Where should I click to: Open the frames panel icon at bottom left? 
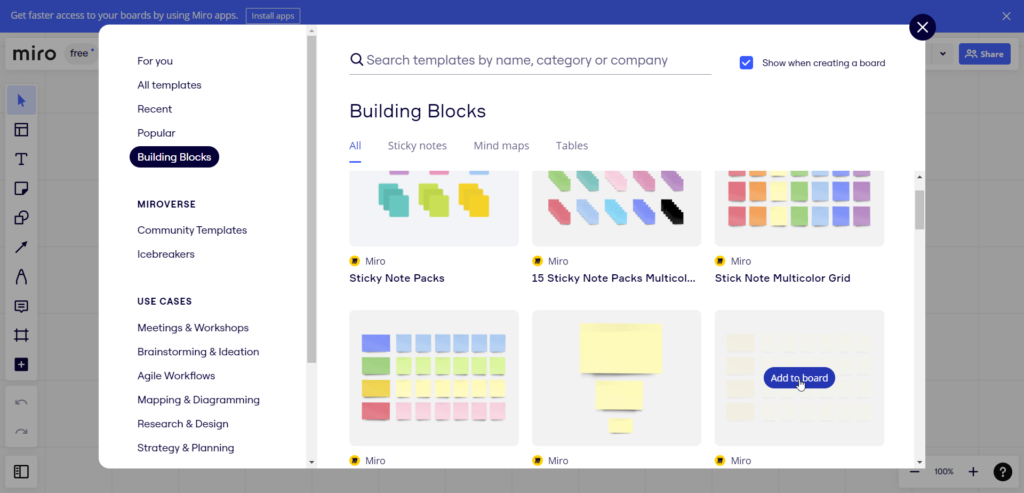pyautogui.click(x=22, y=471)
